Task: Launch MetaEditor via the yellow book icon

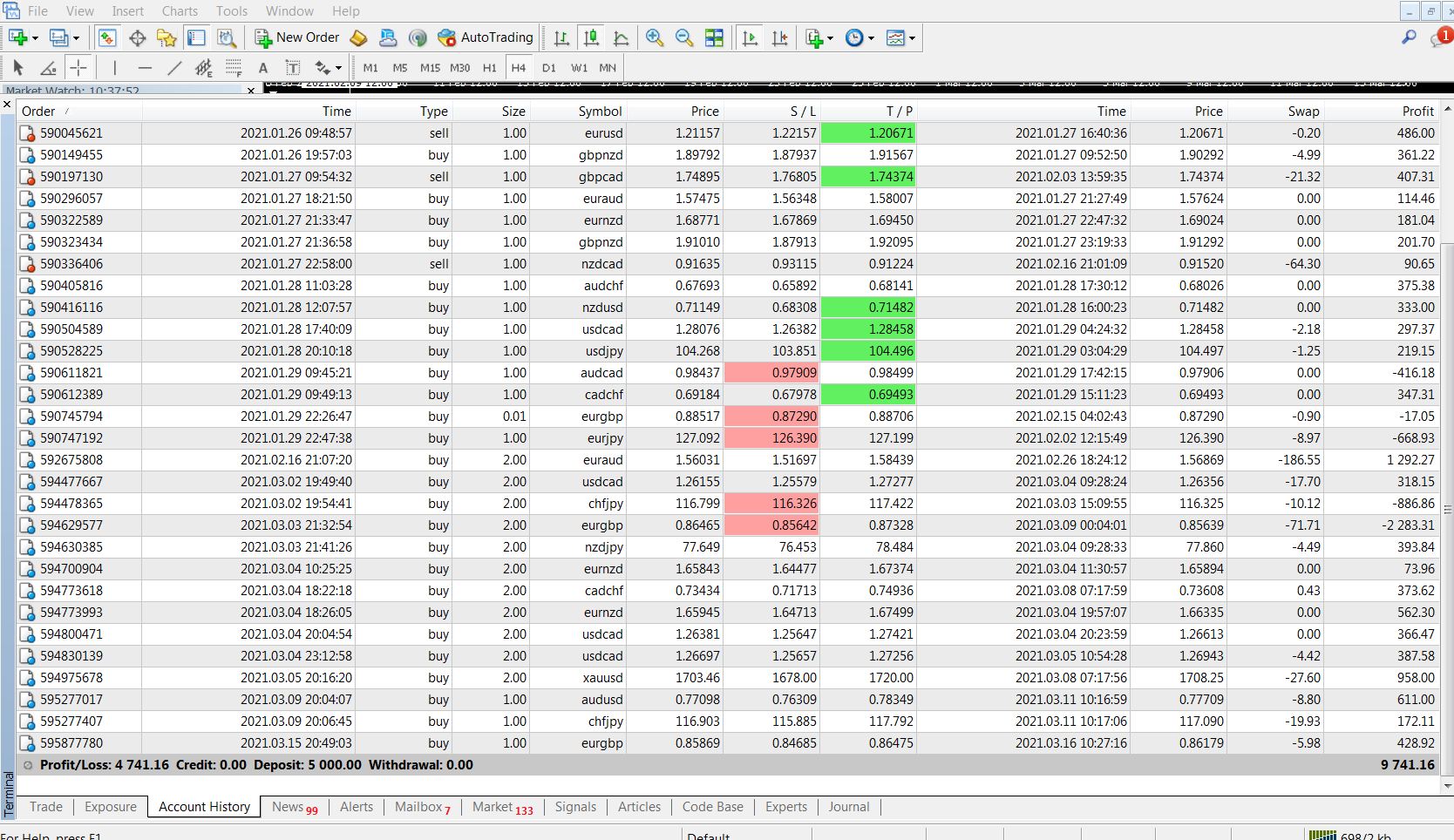Action: [x=358, y=37]
